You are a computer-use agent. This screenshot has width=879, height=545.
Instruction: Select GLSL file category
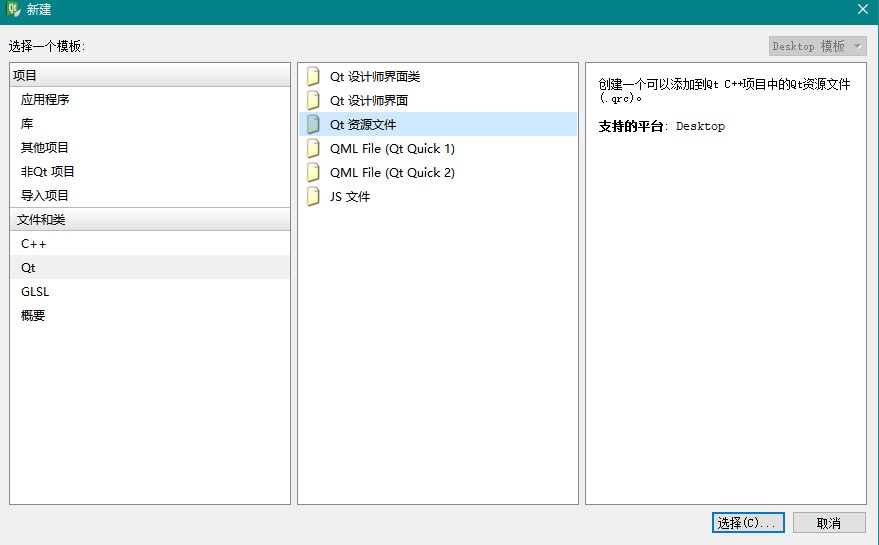coord(35,292)
